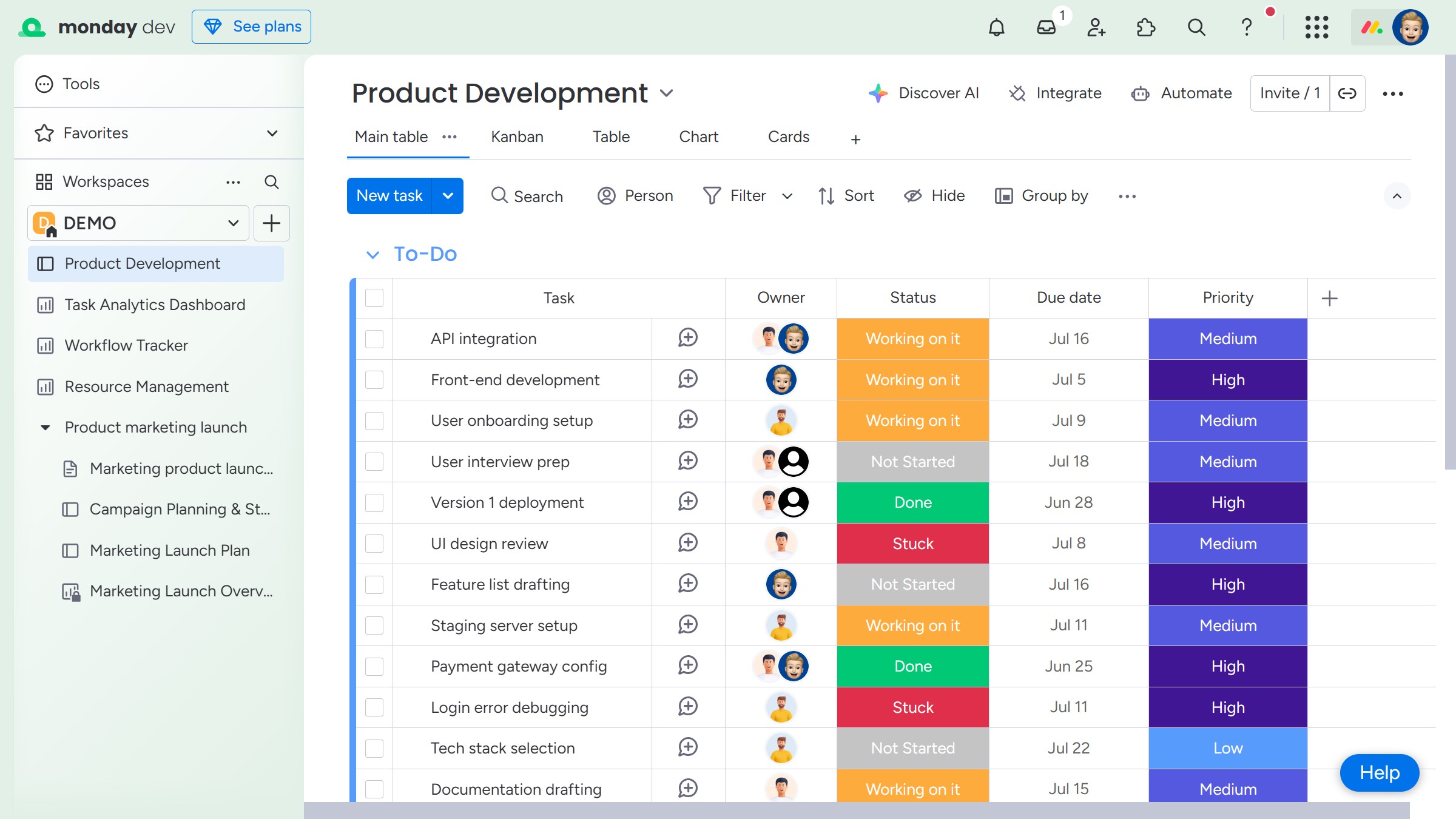Add item to workspace with plus button
The image size is (1456, 819).
tap(271, 223)
